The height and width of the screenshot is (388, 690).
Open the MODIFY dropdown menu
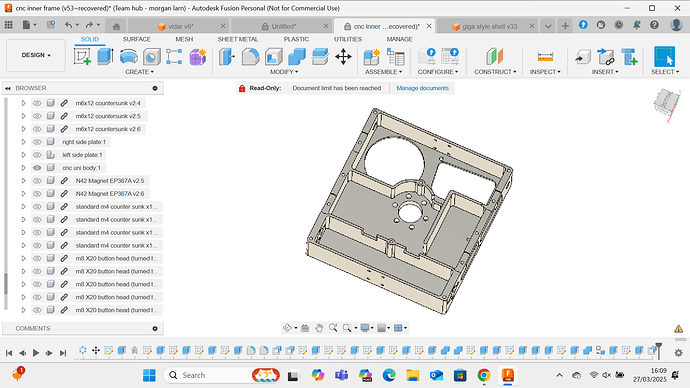tap(284, 72)
